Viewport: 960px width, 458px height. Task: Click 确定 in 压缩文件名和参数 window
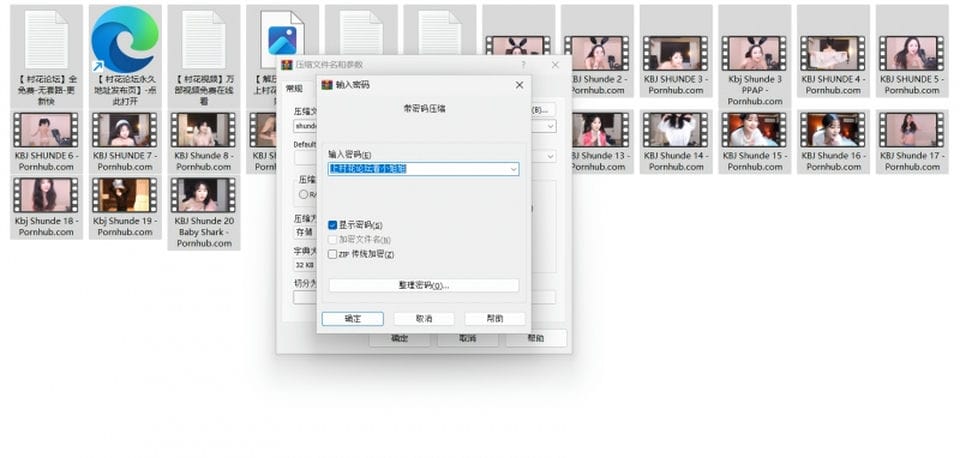(399, 338)
